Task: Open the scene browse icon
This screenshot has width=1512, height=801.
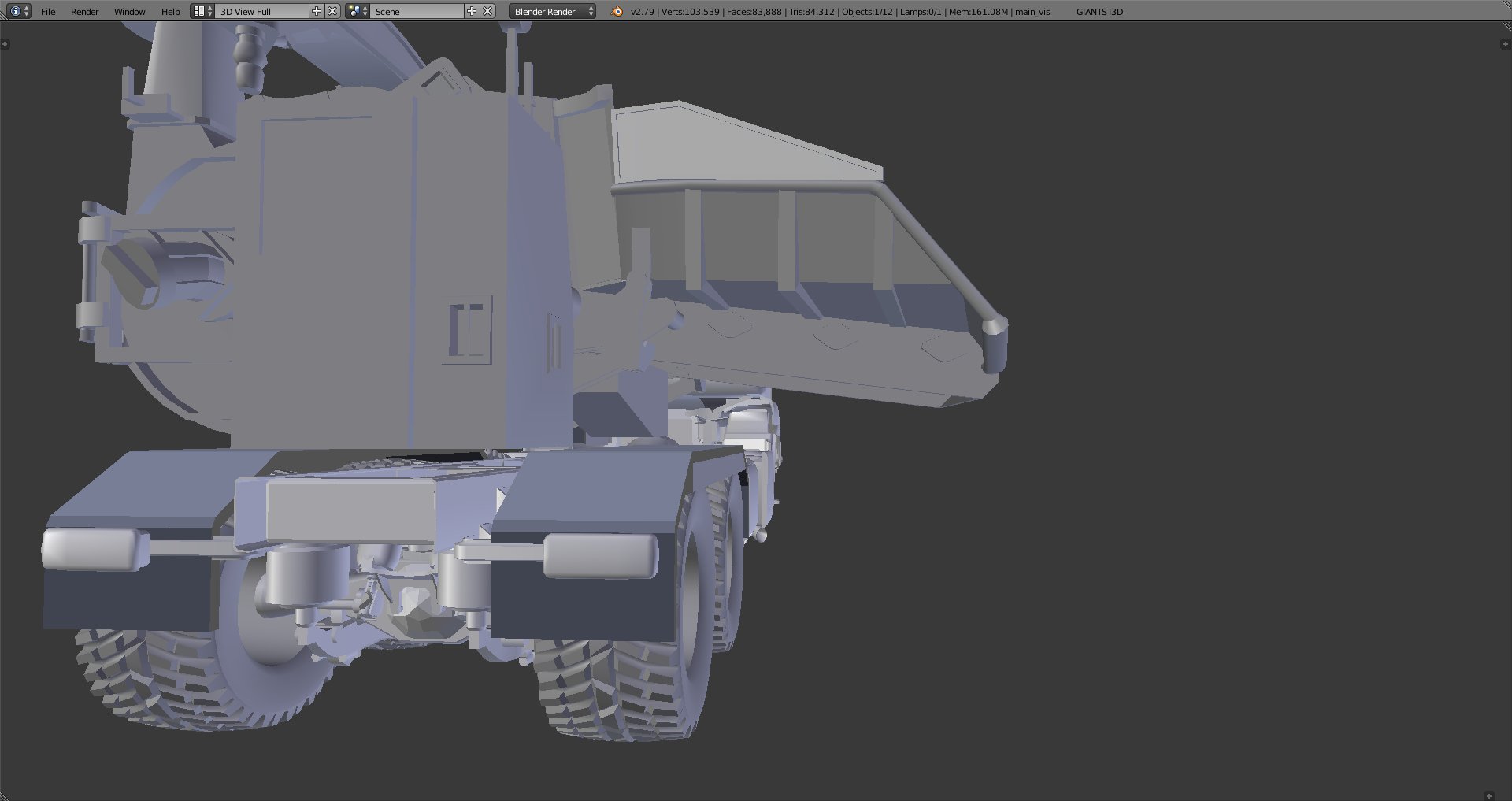Action: [x=358, y=11]
